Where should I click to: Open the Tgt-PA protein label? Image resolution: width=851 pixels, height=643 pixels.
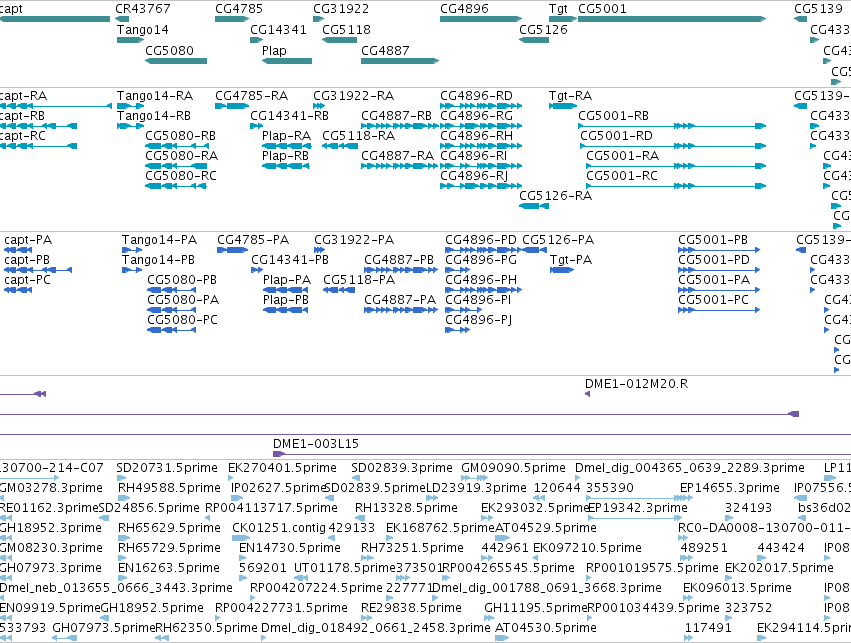(x=571, y=260)
